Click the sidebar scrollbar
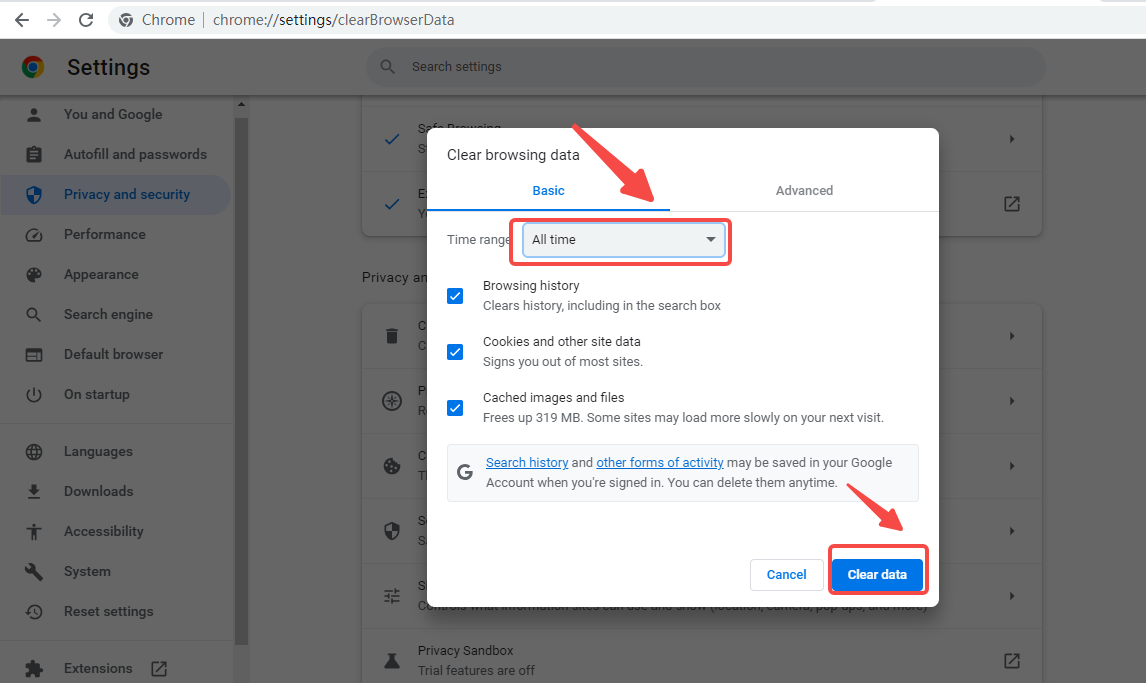1146x683 pixels. pyautogui.click(x=240, y=380)
